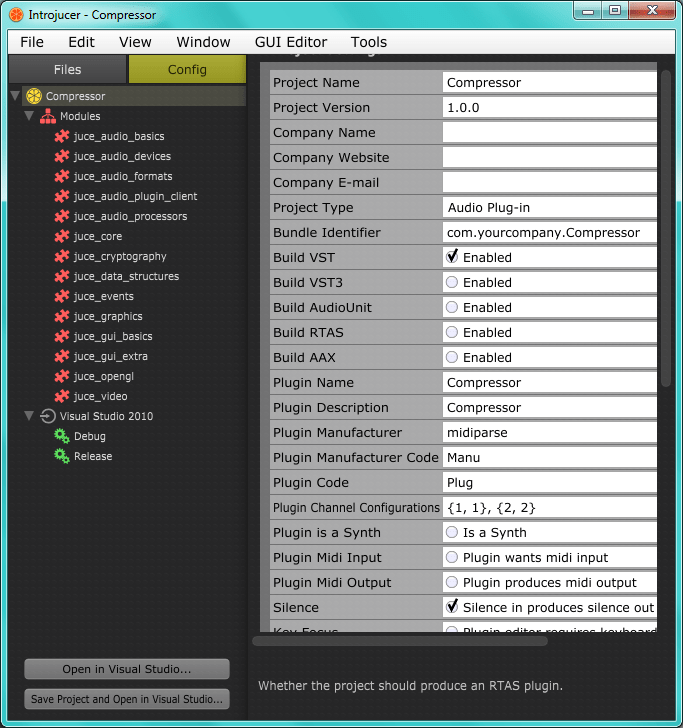Open the GUI Editor menu

(x=291, y=42)
